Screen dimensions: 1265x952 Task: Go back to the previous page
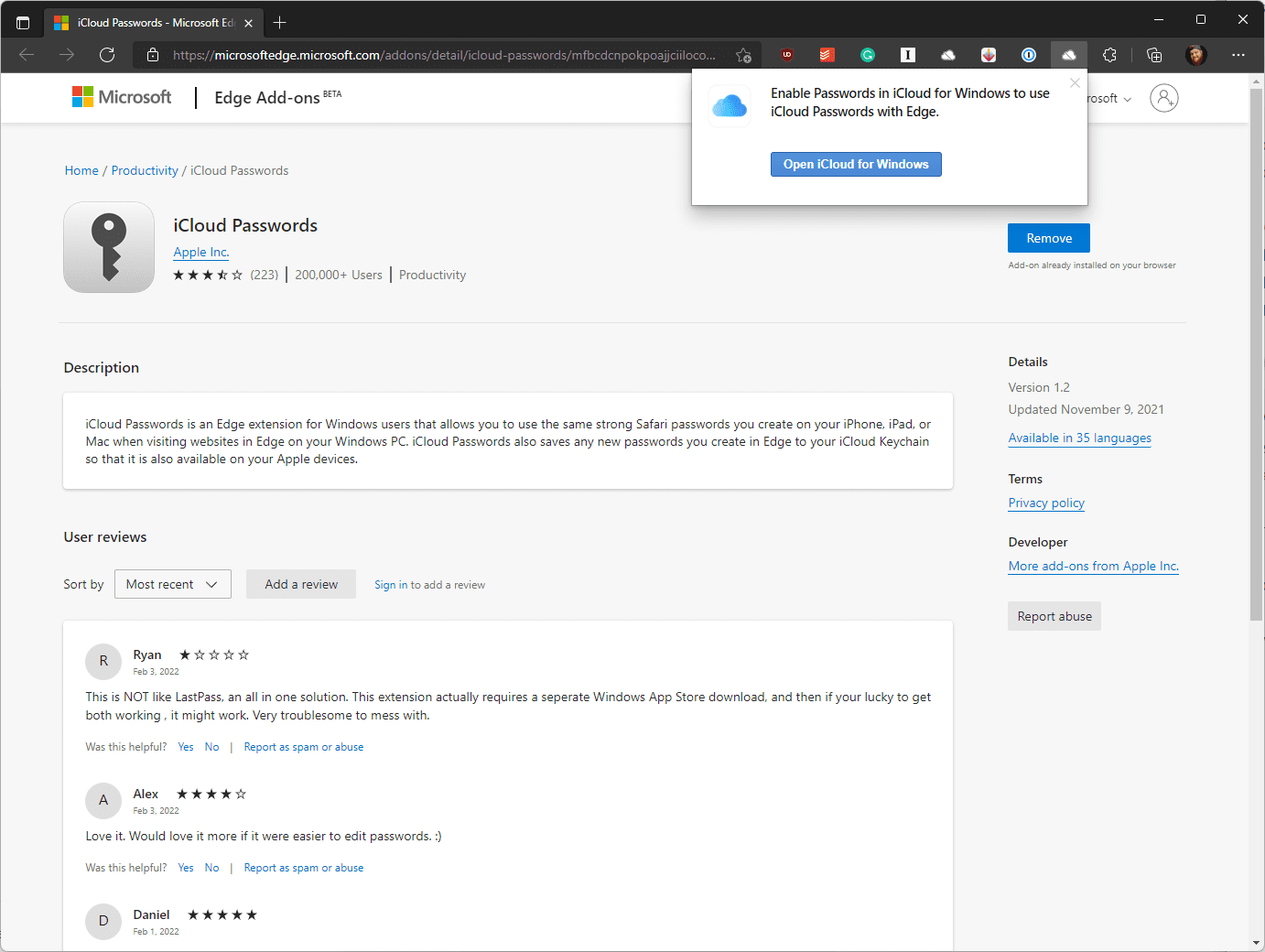(x=27, y=55)
